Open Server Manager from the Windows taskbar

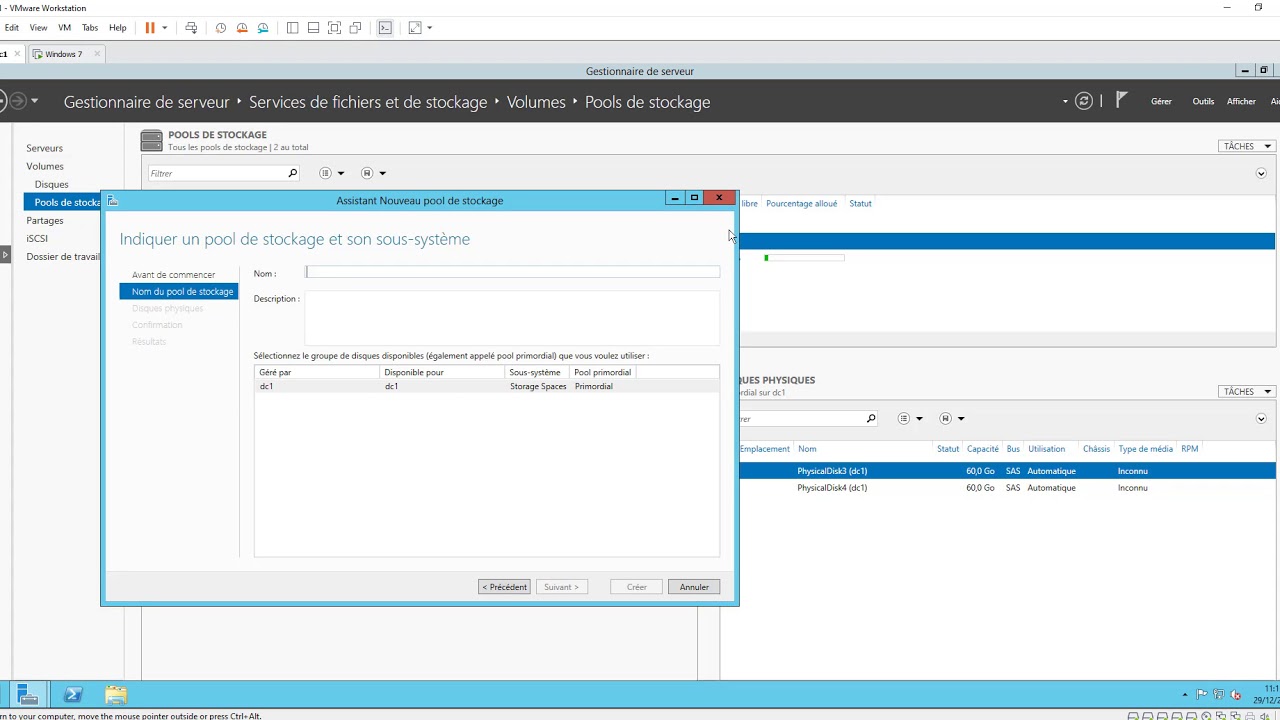[28, 695]
